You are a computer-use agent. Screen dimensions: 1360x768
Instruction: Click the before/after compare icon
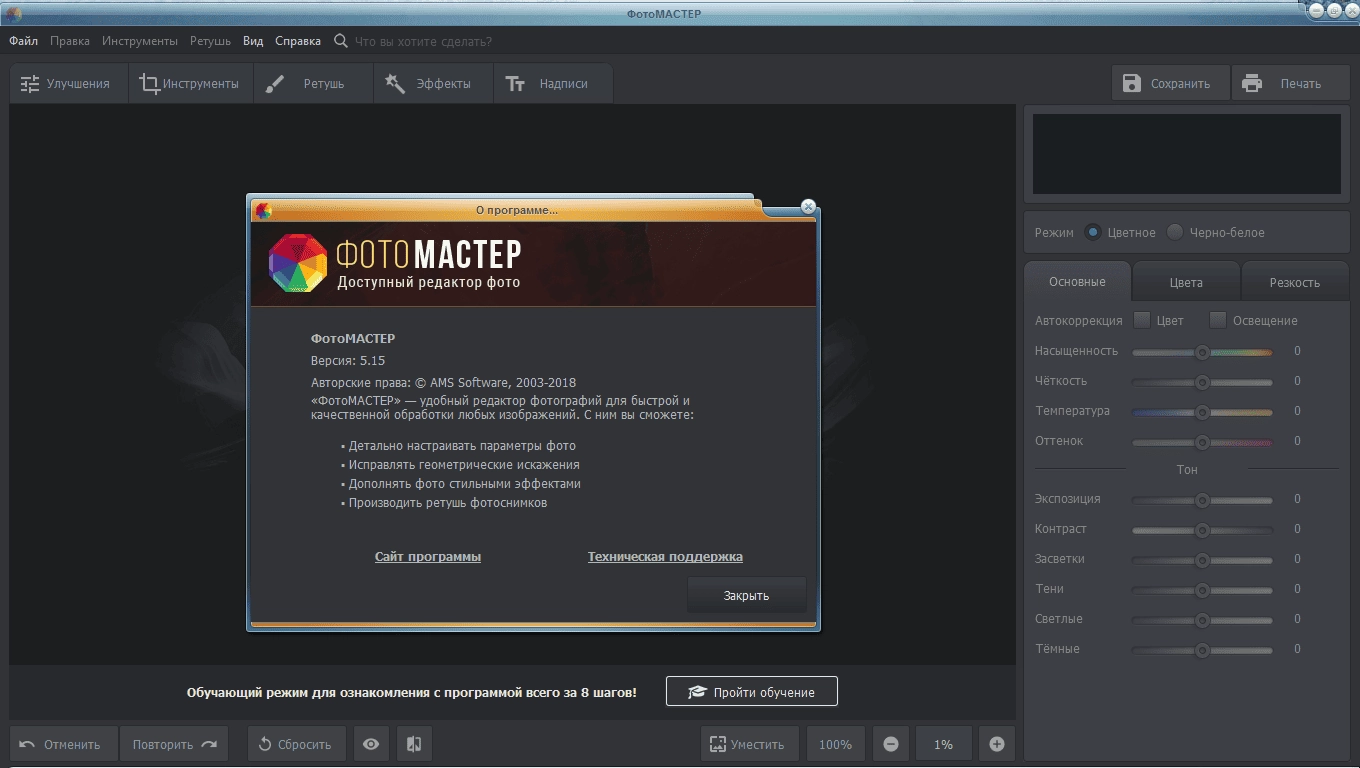pos(414,744)
